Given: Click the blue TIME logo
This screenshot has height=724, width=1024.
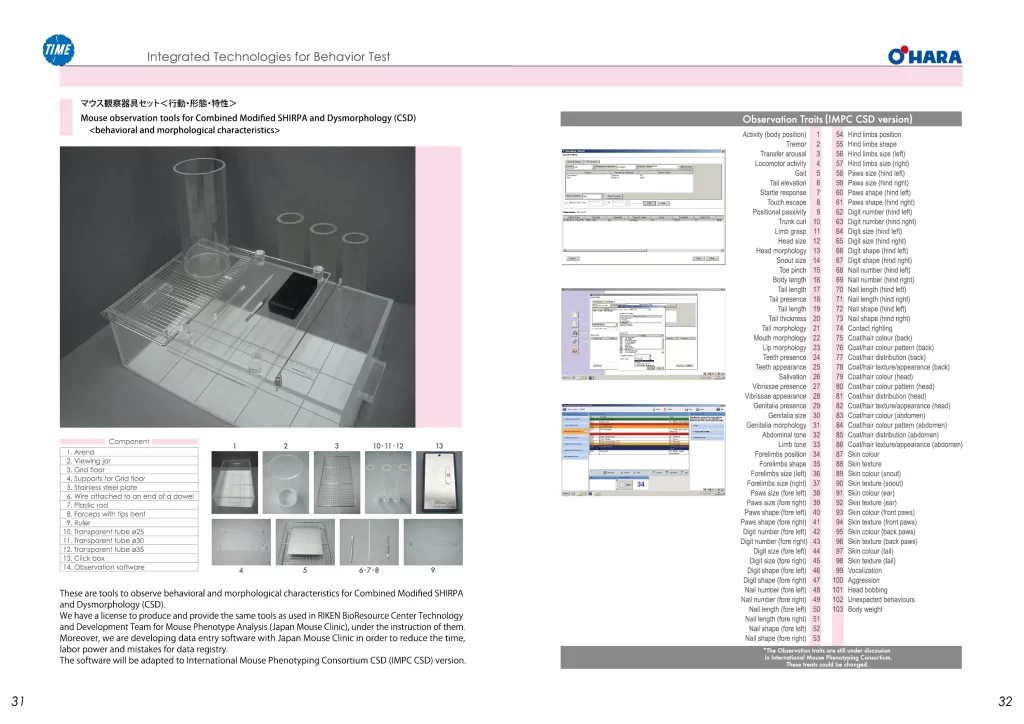Looking at the screenshot, I should tap(58, 50).
